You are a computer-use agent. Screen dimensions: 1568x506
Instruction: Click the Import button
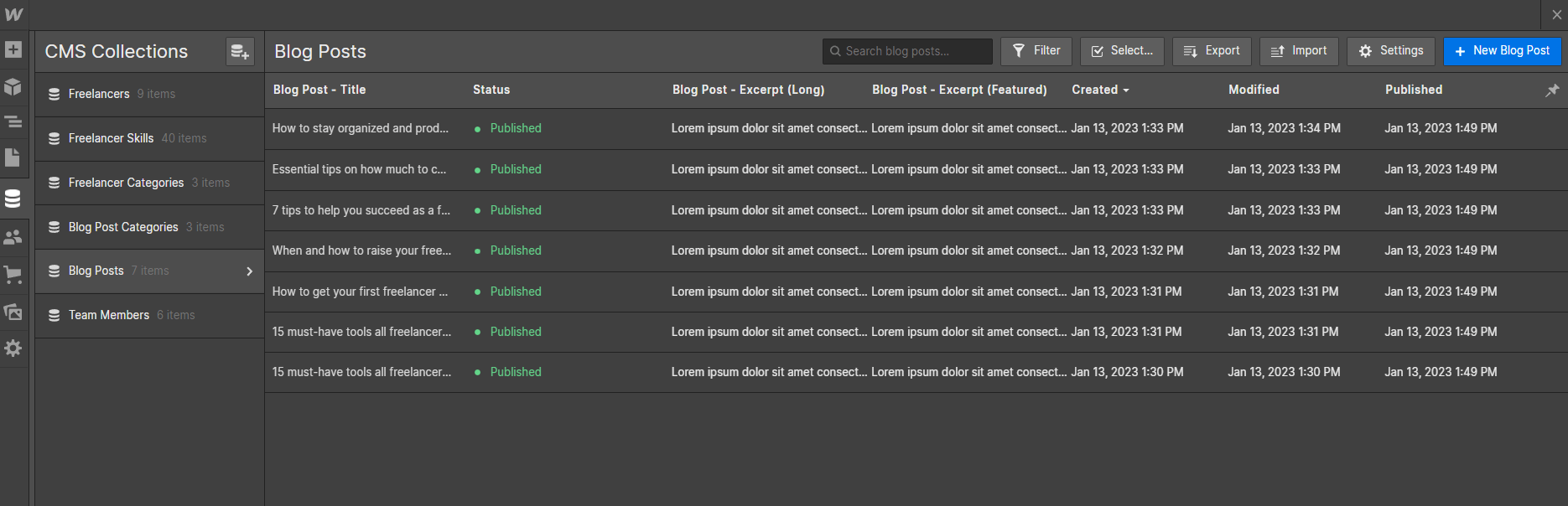(x=1299, y=51)
